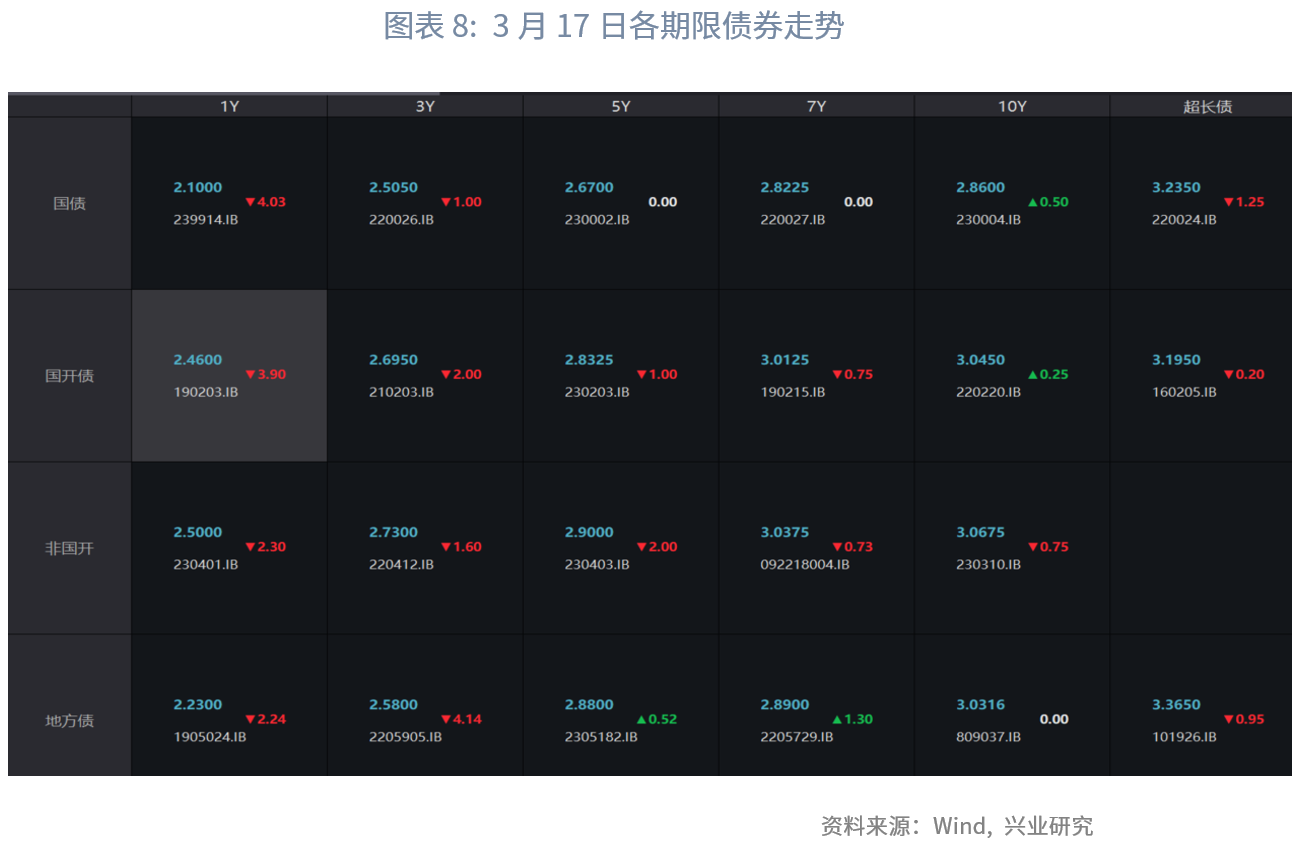Click the green up arrow beside 0.50
The image size is (1304, 849).
[1033, 202]
